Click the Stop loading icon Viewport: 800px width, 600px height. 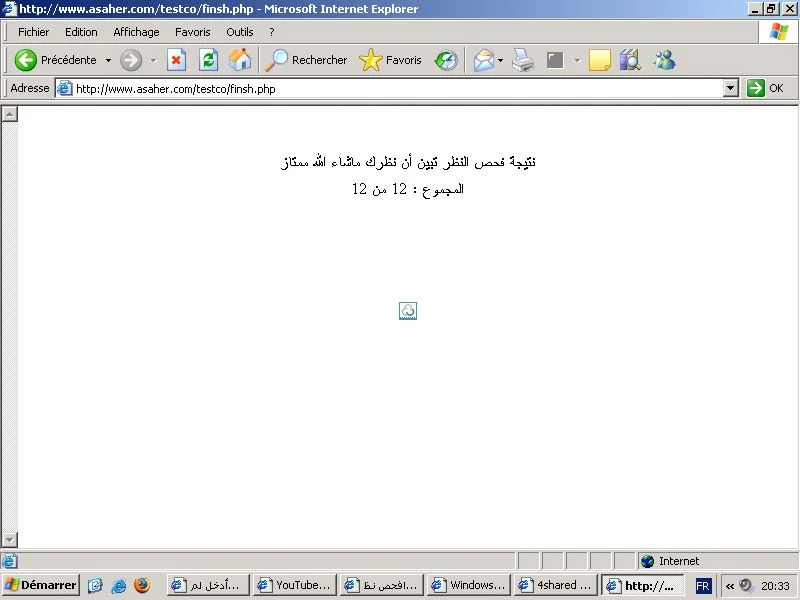[176, 60]
